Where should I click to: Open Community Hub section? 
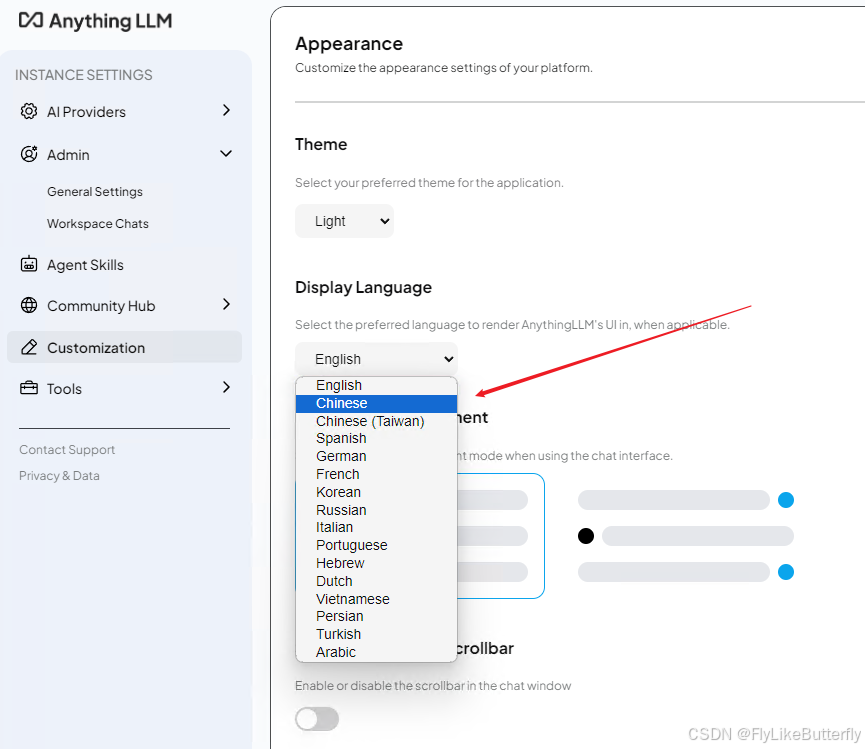pos(101,306)
